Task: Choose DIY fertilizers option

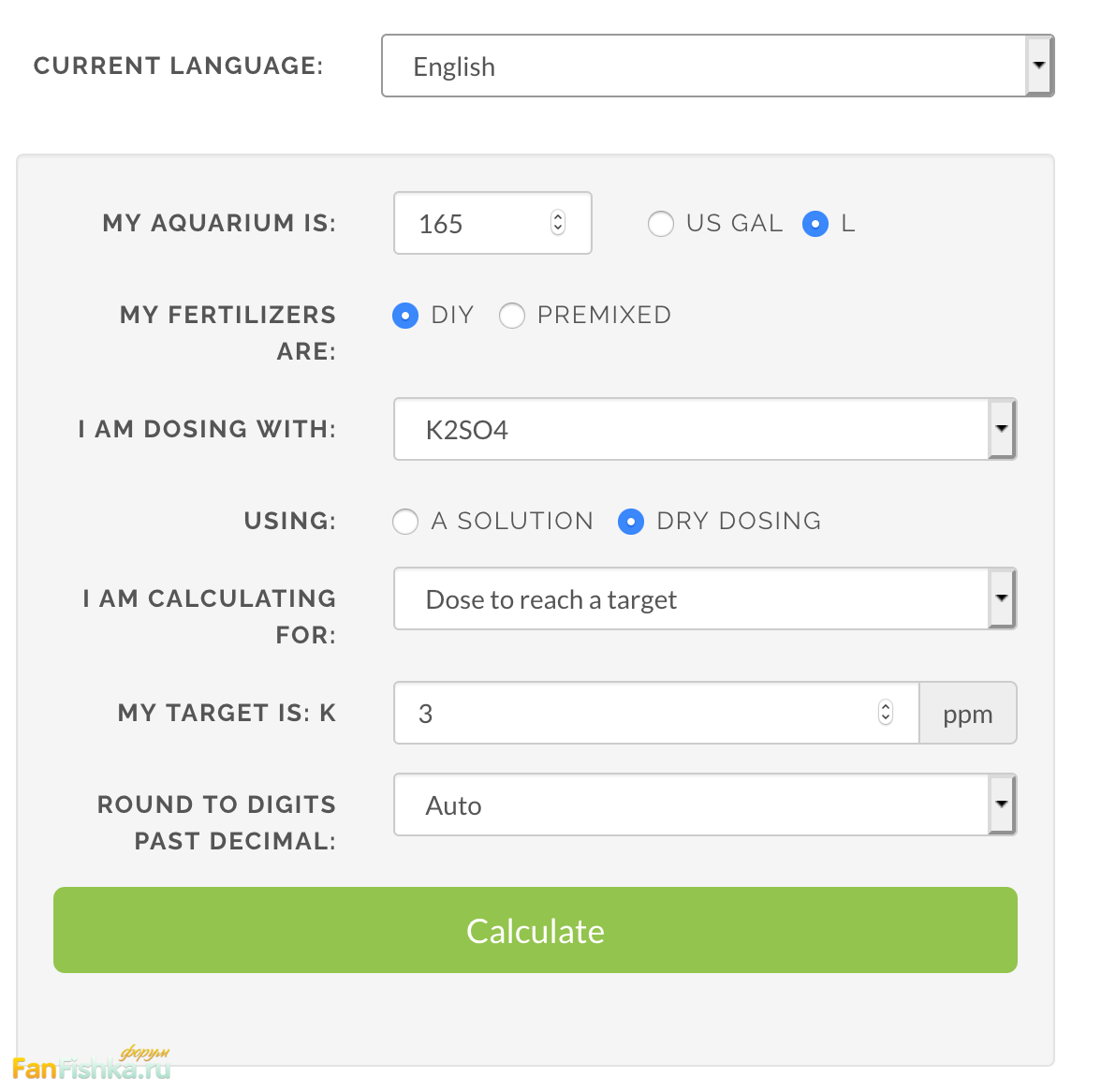Action: pos(405,316)
